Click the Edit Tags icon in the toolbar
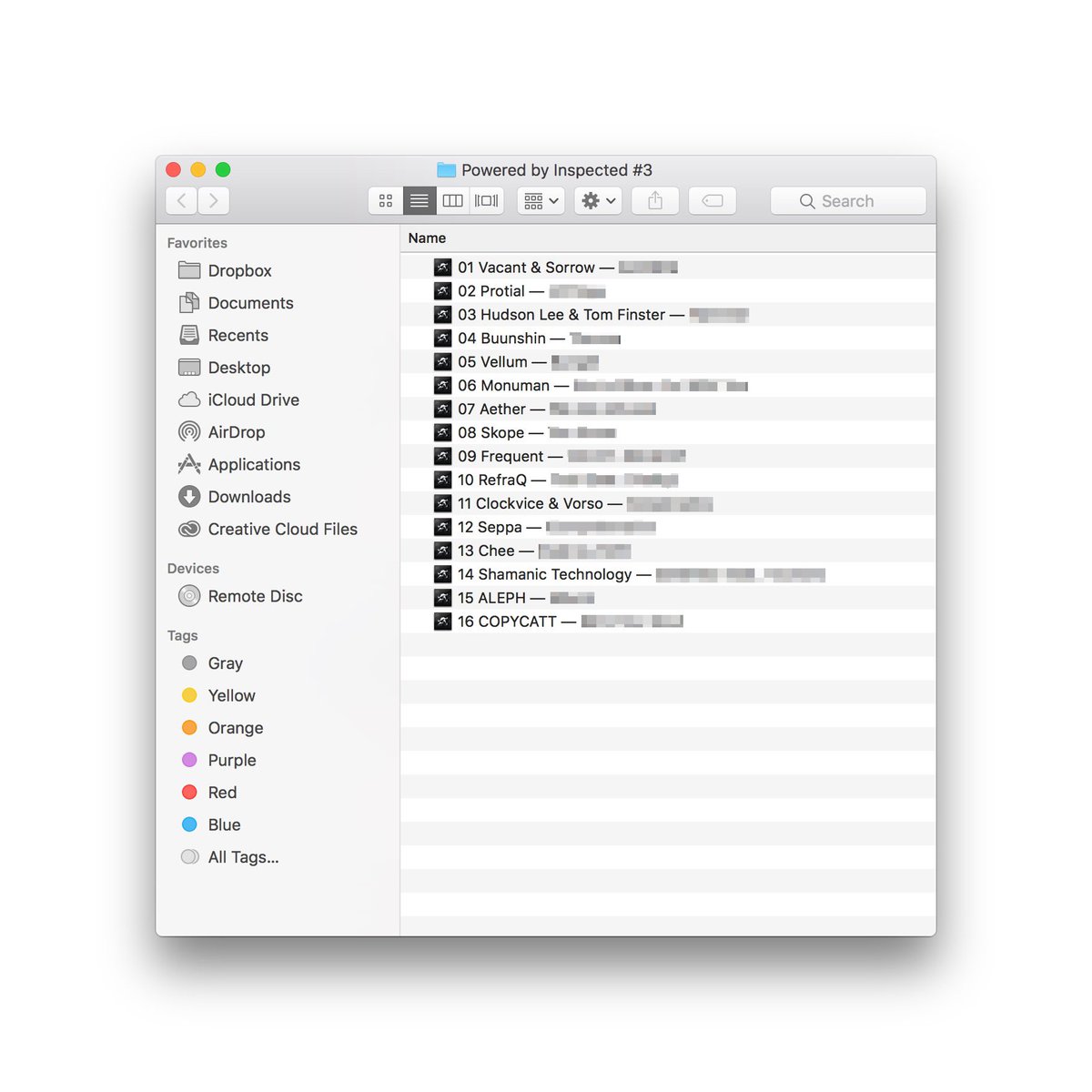 pos(712,200)
